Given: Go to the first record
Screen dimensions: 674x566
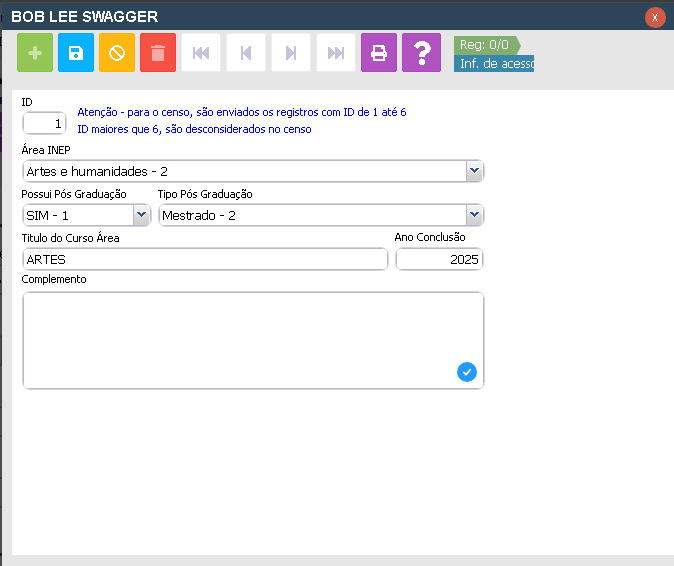Looking at the screenshot, I should 200,53.
